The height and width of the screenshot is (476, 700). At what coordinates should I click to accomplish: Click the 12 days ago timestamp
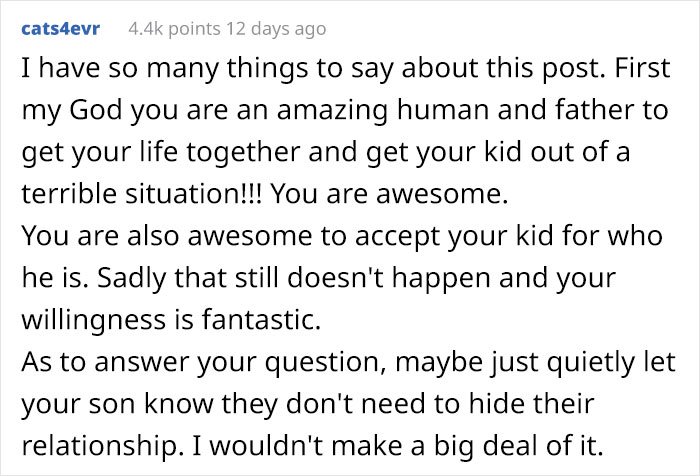(x=276, y=29)
